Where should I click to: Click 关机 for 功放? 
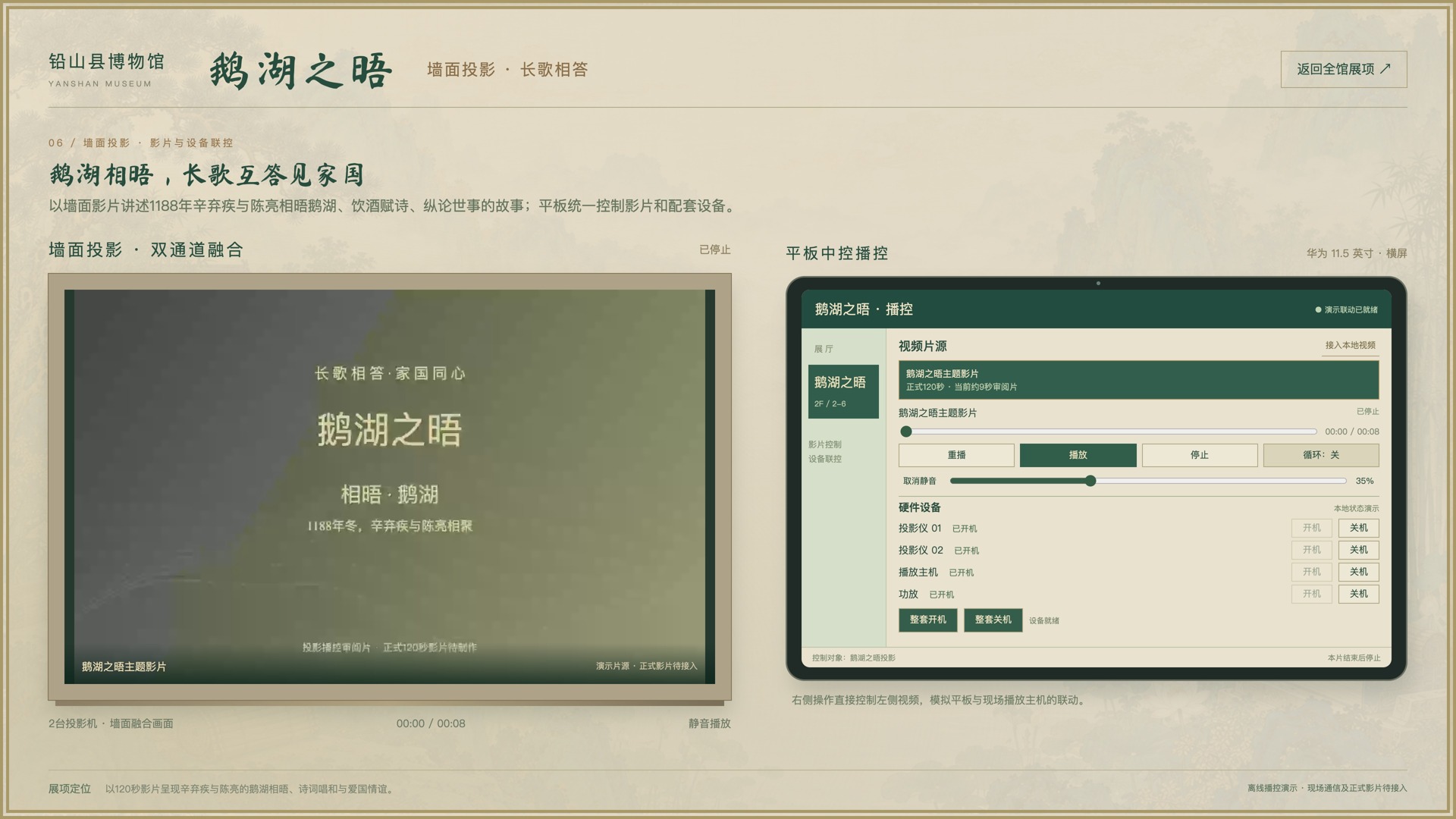pos(1359,594)
